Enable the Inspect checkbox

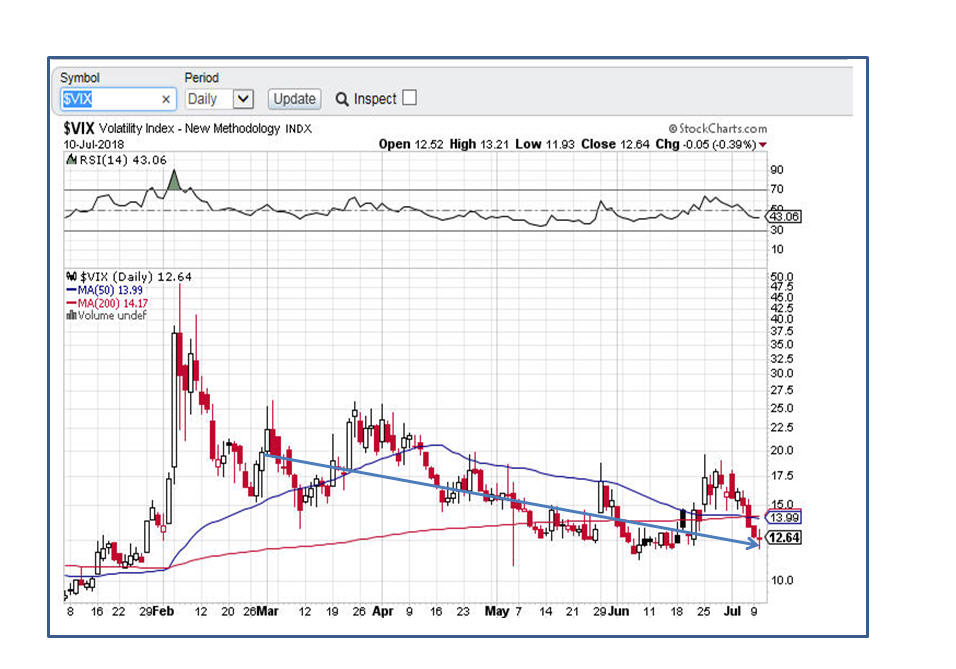(x=409, y=98)
